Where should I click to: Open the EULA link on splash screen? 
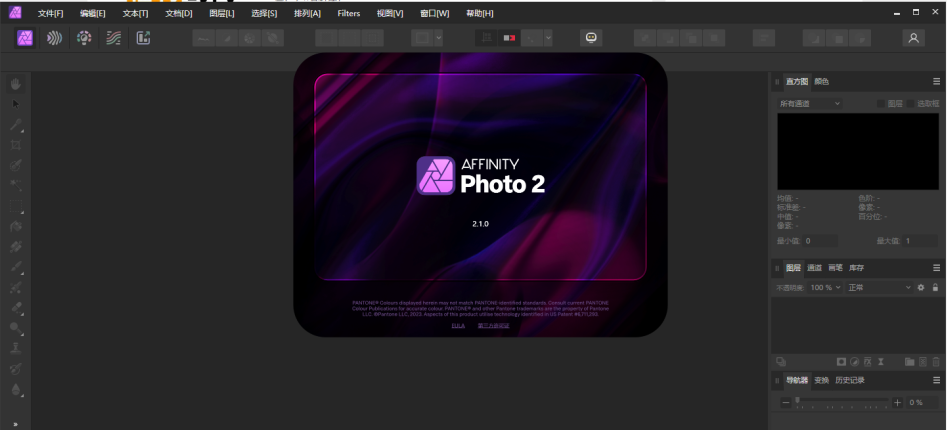point(458,326)
